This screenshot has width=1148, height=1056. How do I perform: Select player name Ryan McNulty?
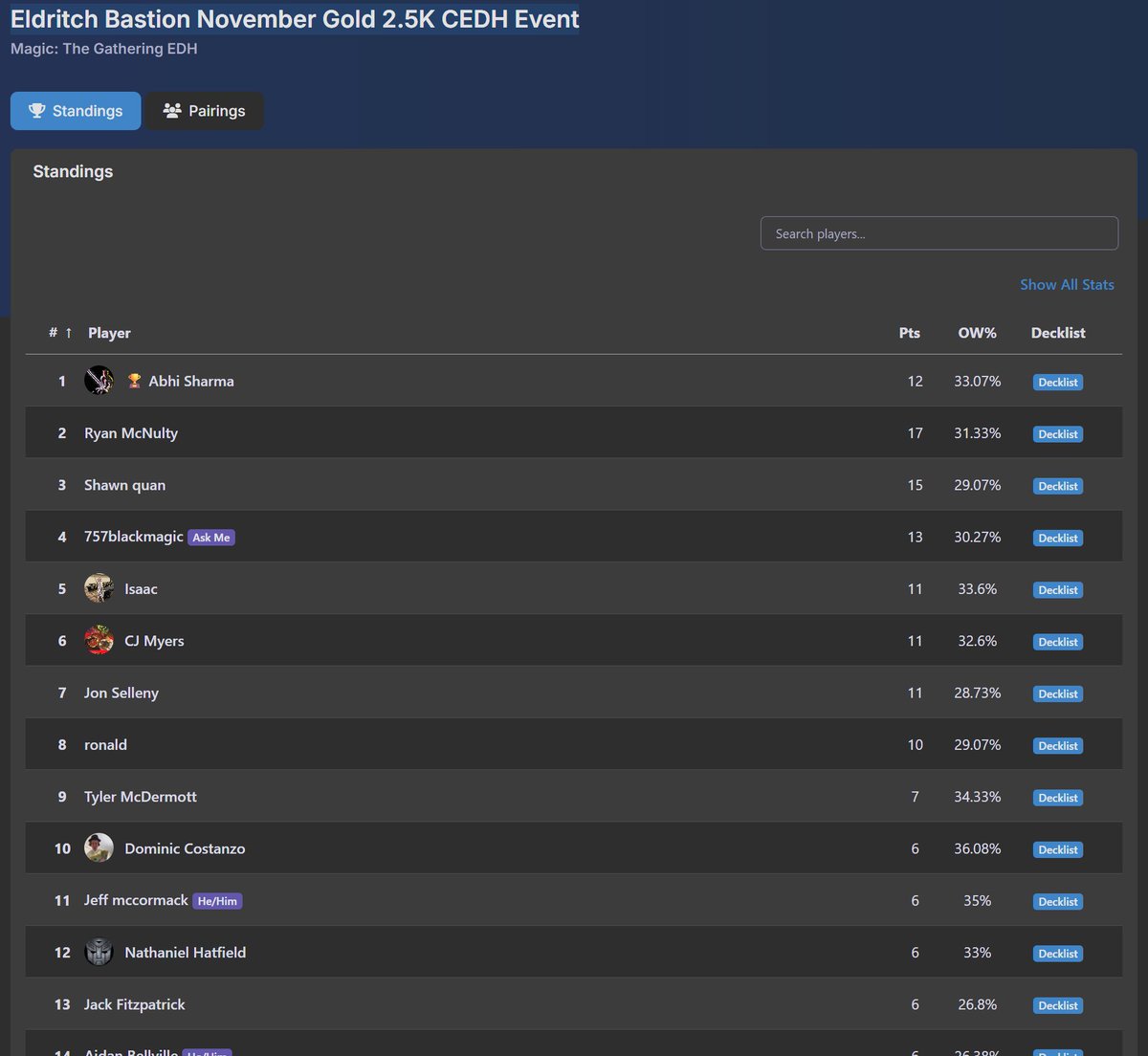click(131, 433)
